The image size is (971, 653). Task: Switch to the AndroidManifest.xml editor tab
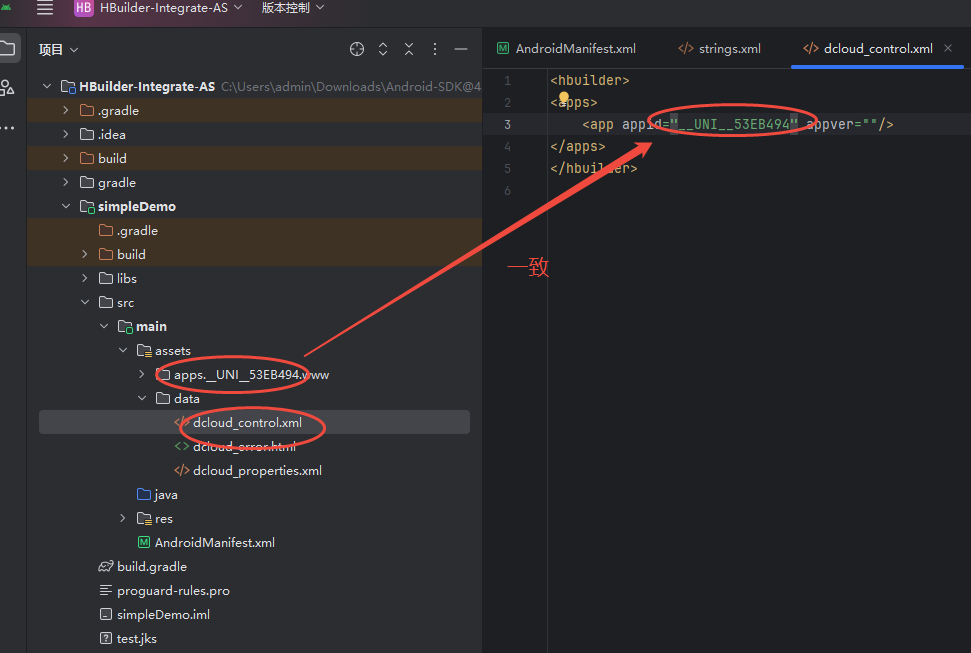(567, 48)
